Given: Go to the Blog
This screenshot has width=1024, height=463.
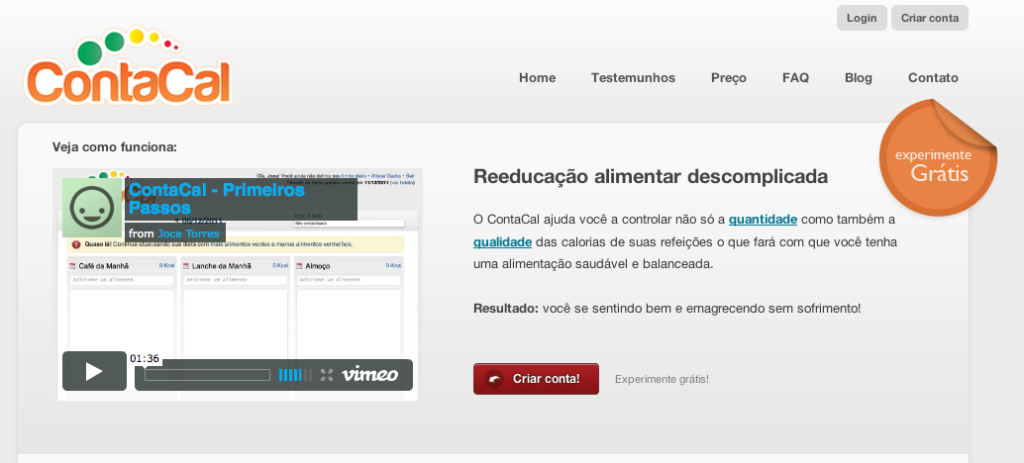Looking at the screenshot, I should coord(858,78).
